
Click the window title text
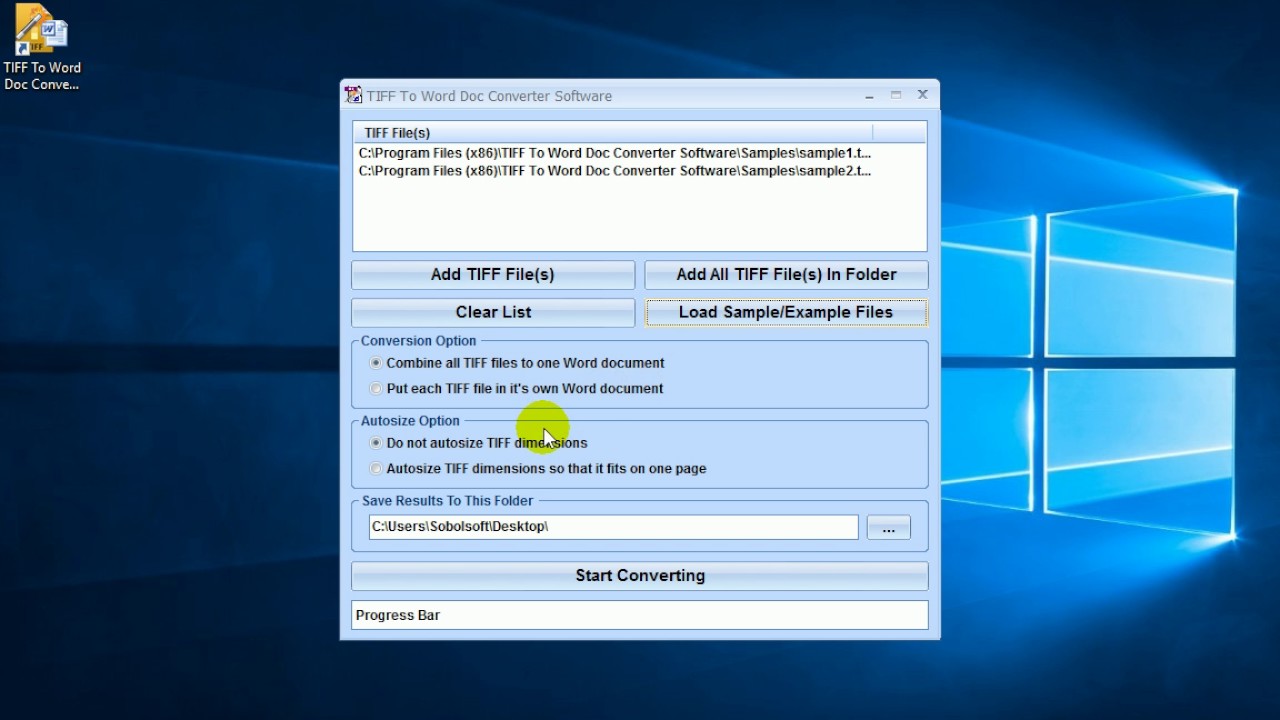click(x=489, y=96)
